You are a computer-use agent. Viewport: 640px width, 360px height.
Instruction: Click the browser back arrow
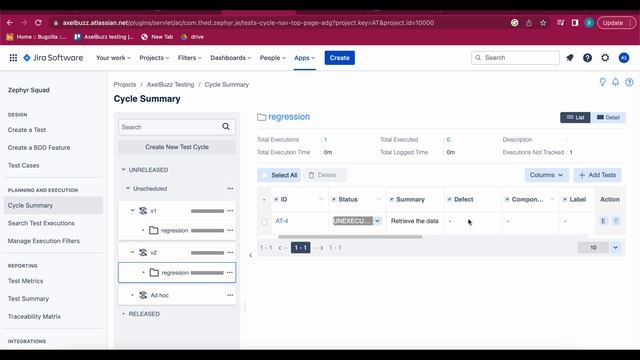point(10,23)
